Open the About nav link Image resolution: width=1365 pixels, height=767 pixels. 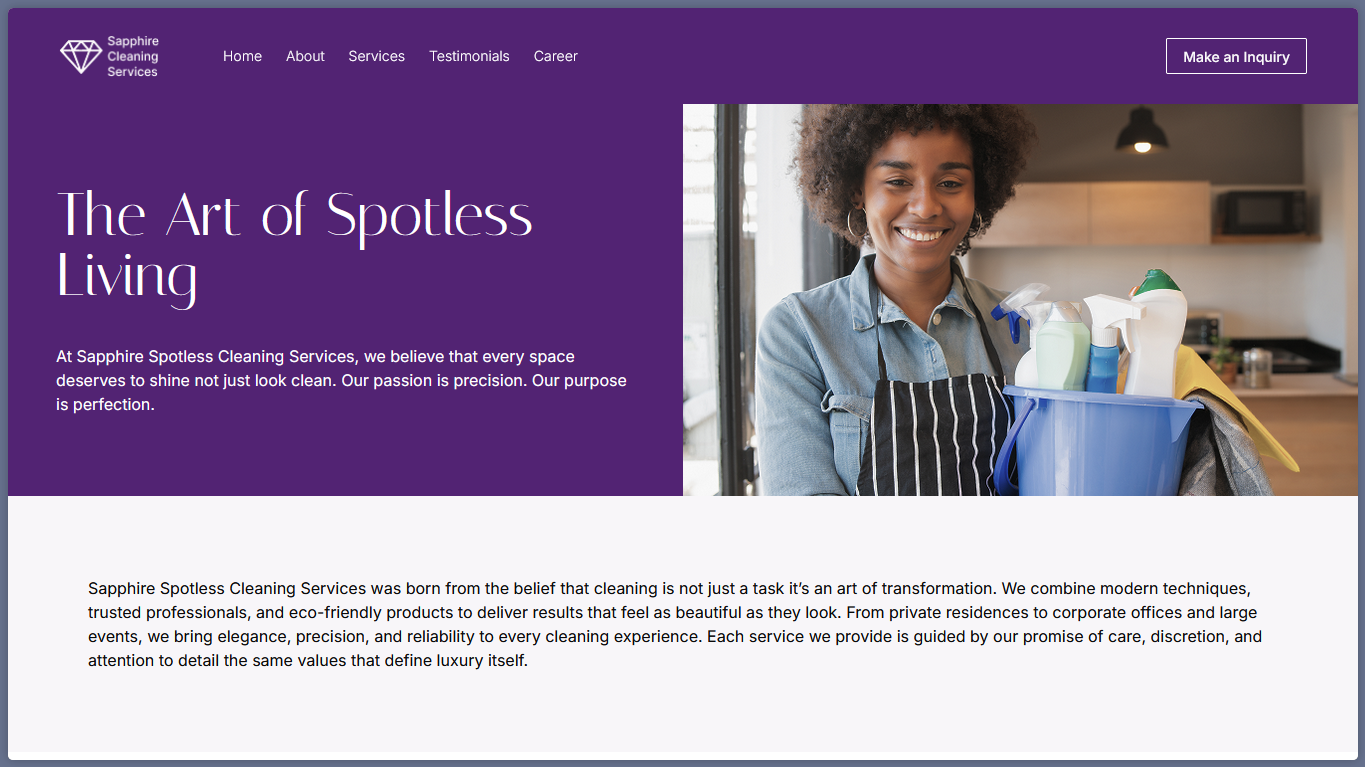[x=305, y=56]
